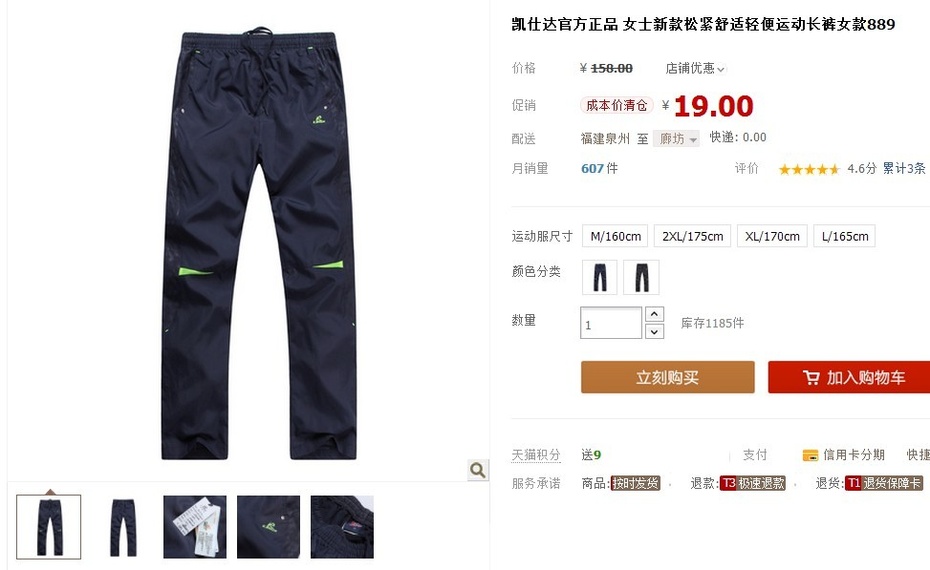Viewport: 930px width, 570px height.
Task: Click the magnifier zoom icon on product image
Action: point(478,470)
